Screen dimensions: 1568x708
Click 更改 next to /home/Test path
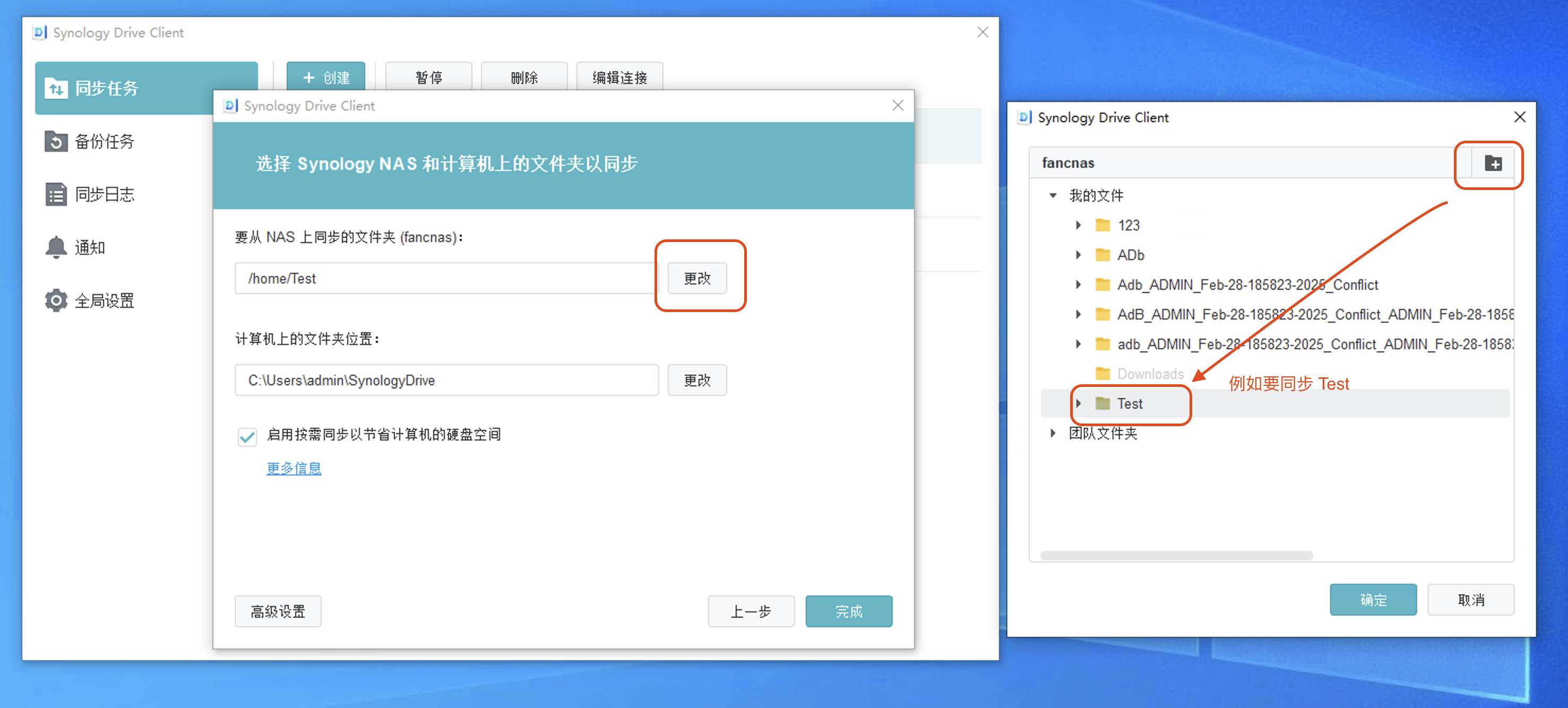[697, 278]
